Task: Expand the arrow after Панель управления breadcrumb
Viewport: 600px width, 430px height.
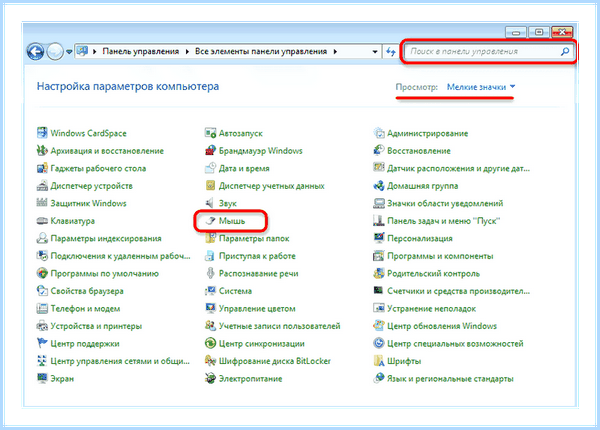Action: [x=187, y=52]
